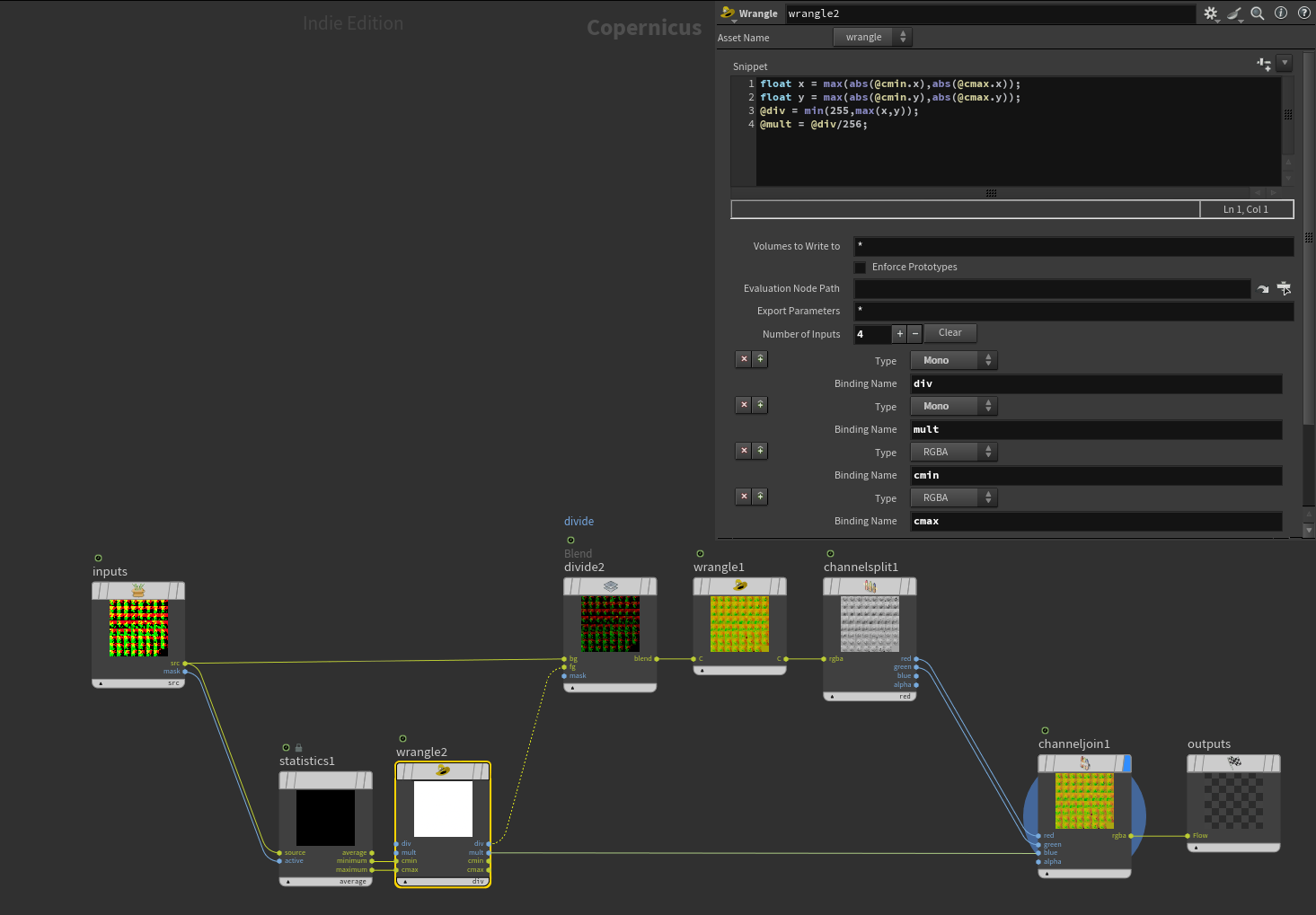Open the Type dropdown for cmin binding
The height and width of the screenshot is (915, 1316).
(954, 452)
